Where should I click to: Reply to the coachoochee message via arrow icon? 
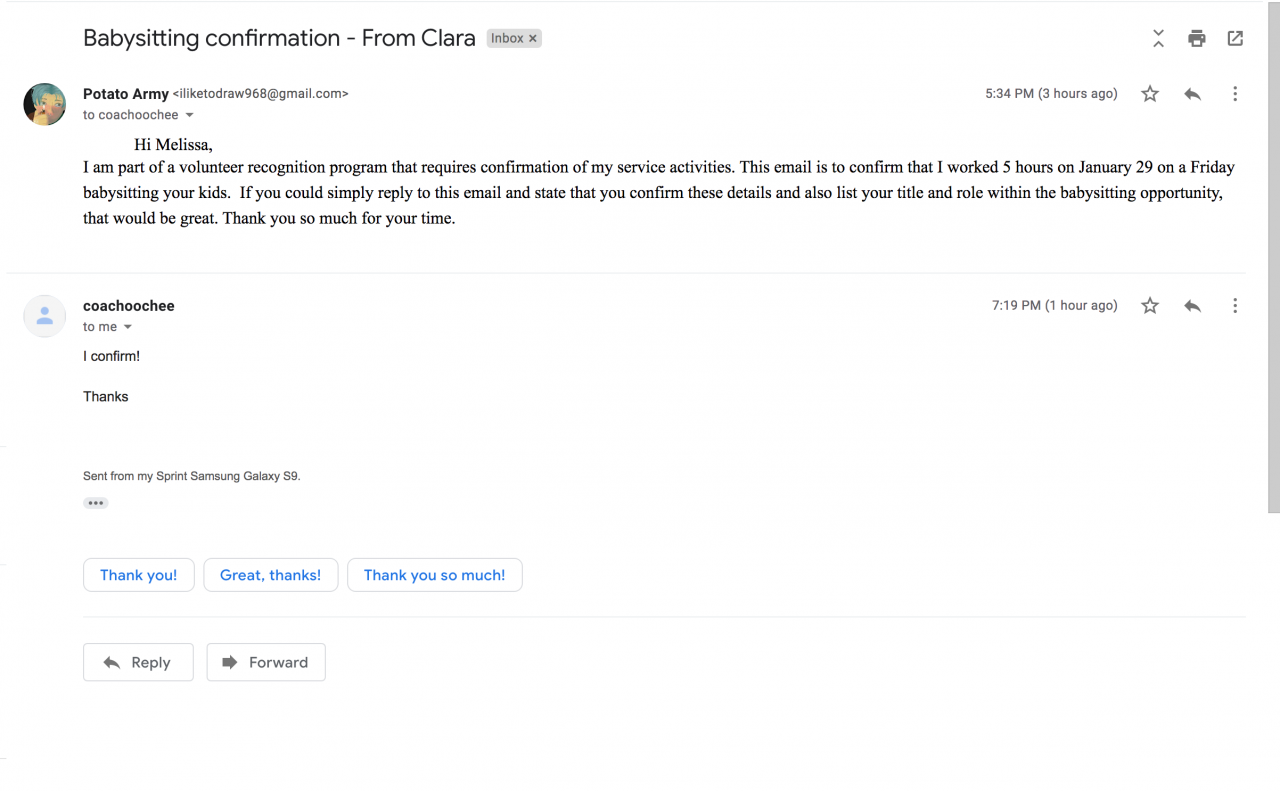[x=1192, y=306]
